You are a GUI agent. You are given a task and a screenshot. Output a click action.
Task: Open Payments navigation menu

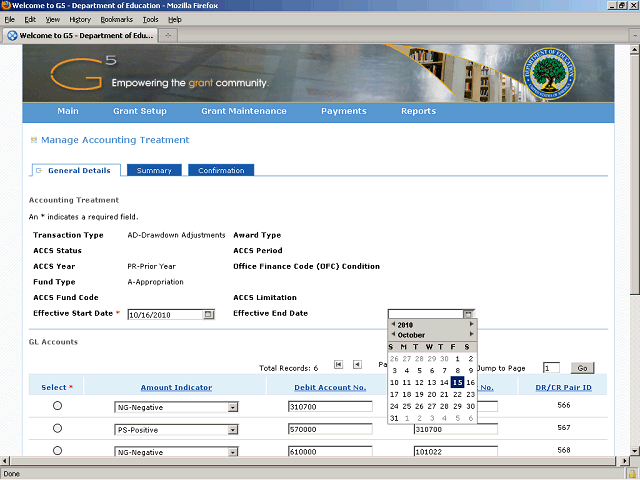[344, 111]
